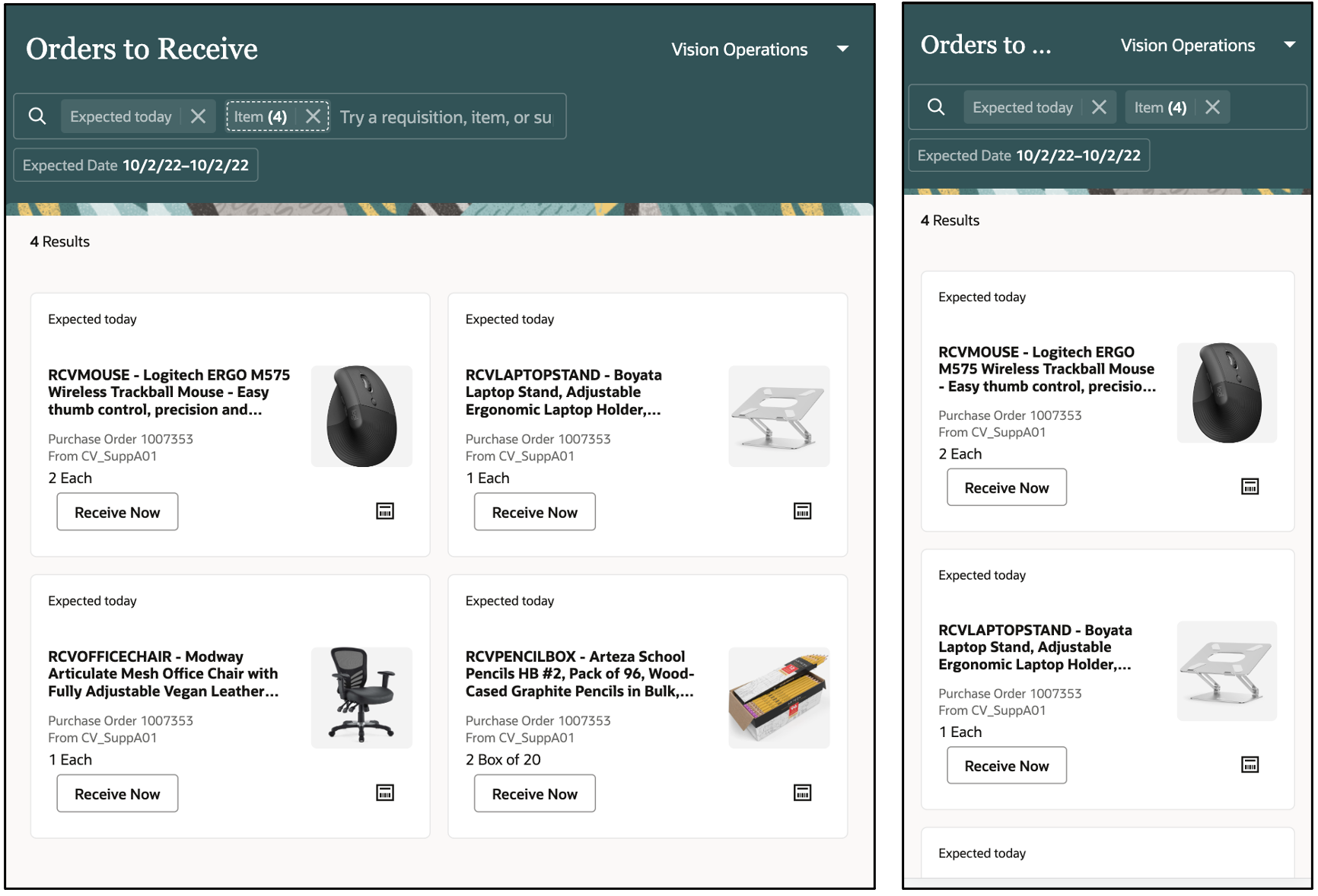
Task: Click the barcode icon on the RCVPENCILBOX card
Action: click(802, 793)
